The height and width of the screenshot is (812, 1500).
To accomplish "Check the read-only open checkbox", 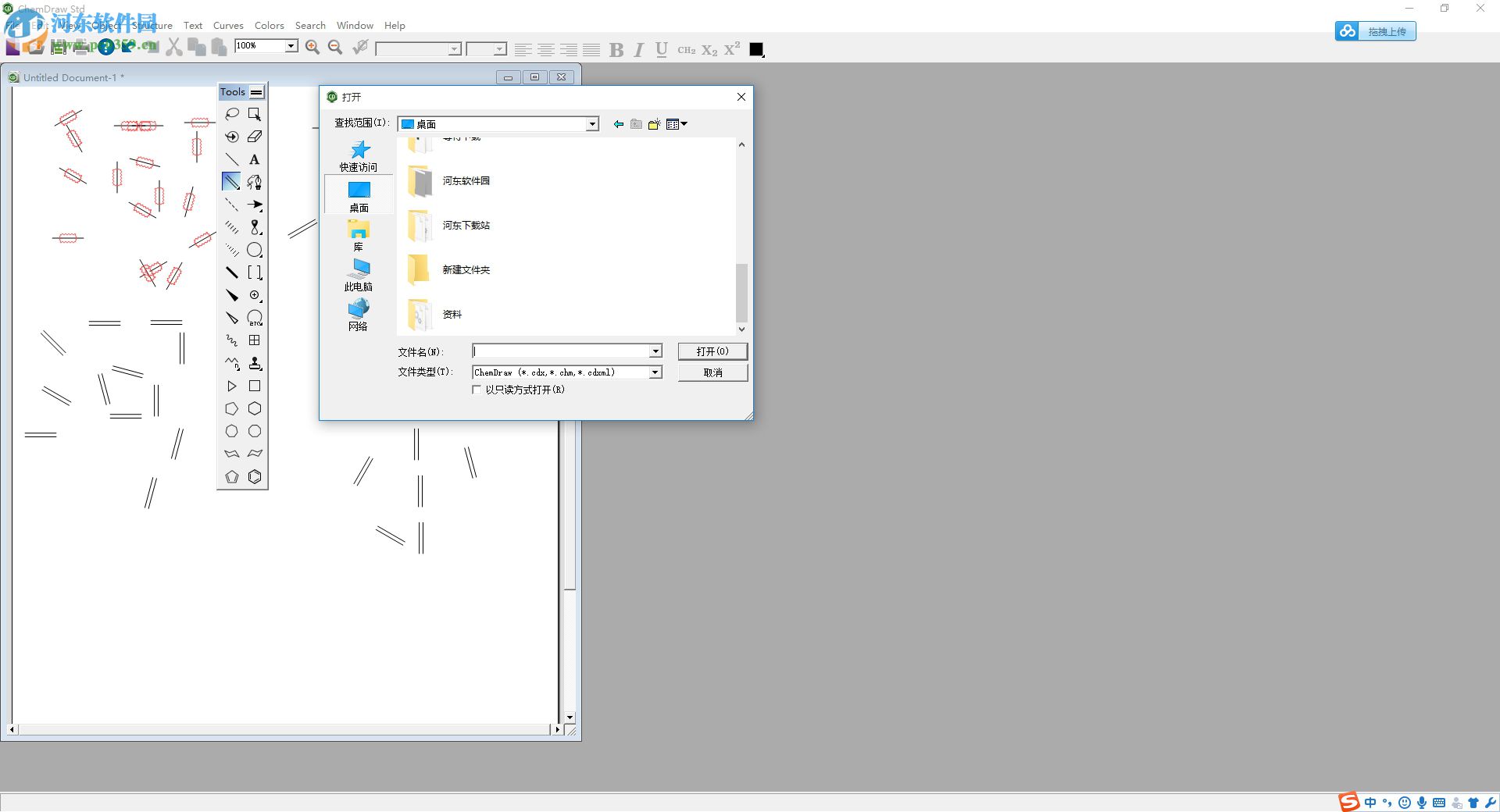I will pos(477,390).
